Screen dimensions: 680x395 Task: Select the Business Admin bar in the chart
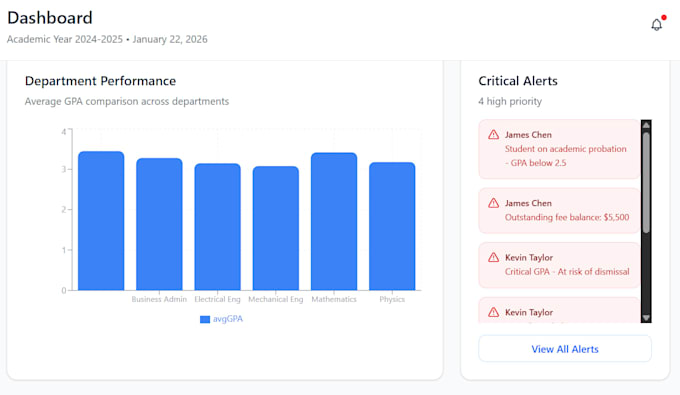159,224
